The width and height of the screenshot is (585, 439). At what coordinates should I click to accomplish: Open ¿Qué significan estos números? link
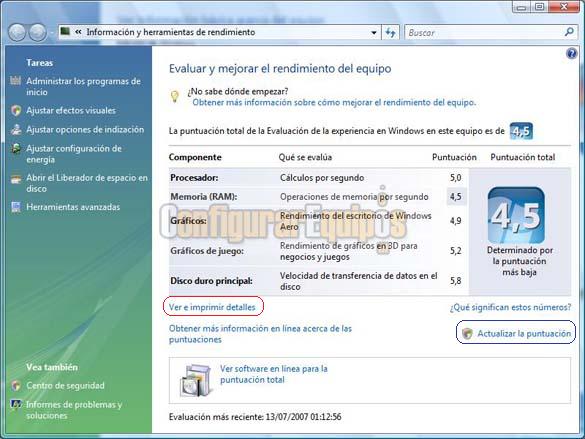pos(510,307)
